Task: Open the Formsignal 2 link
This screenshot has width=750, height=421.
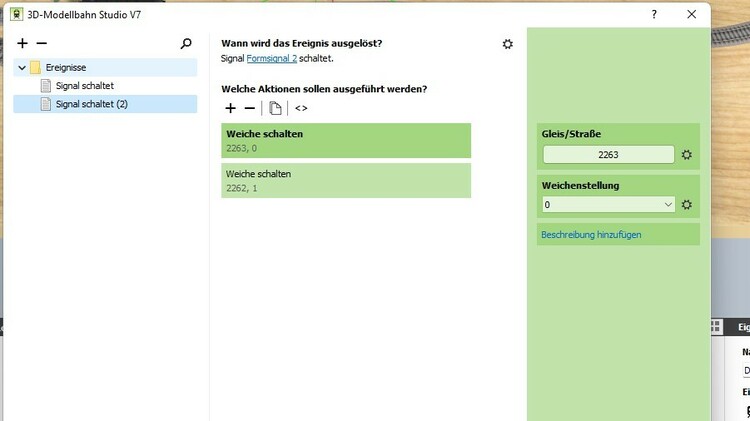Action: [272, 58]
